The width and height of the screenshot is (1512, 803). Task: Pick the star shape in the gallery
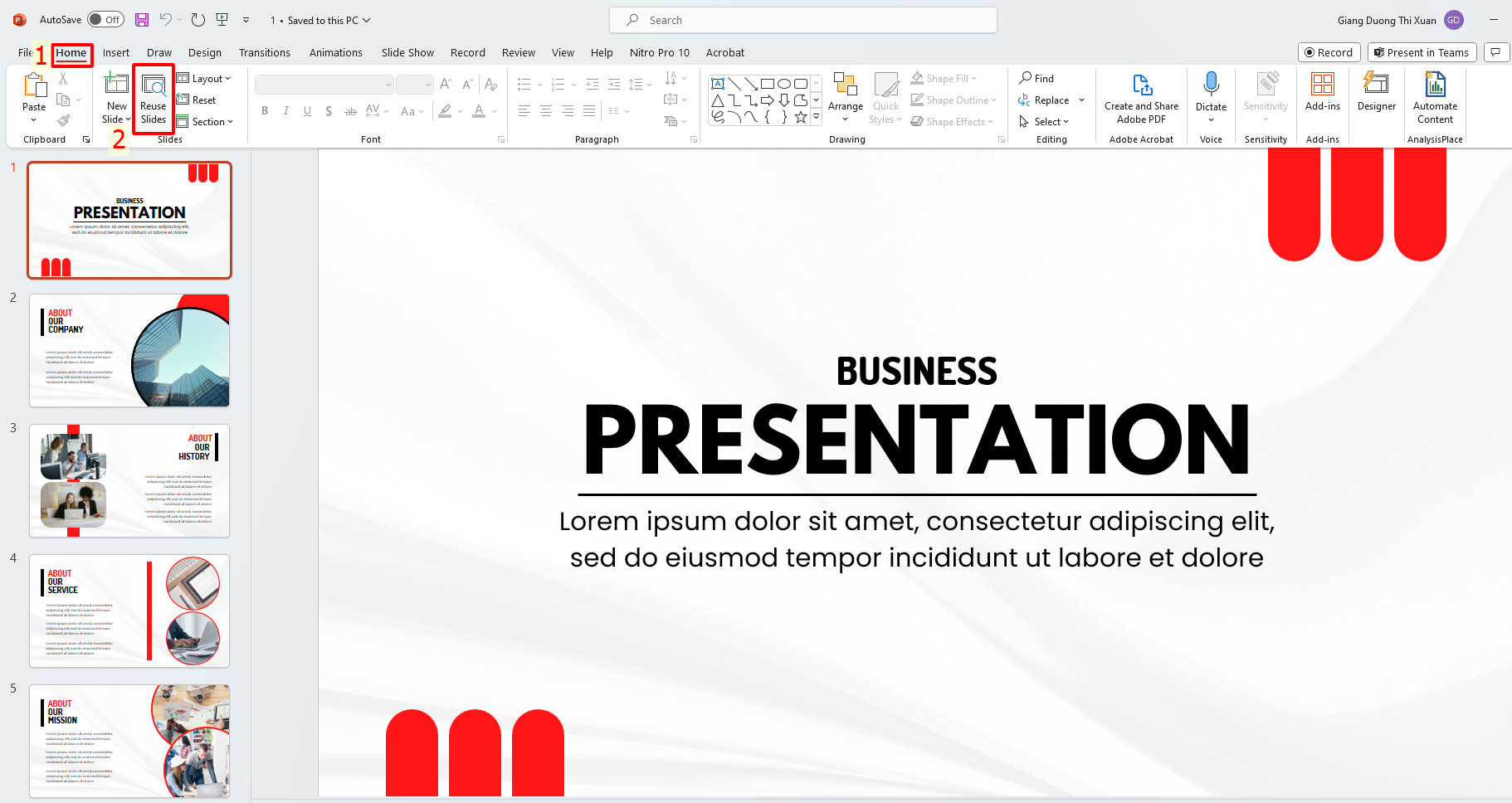(801, 117)
